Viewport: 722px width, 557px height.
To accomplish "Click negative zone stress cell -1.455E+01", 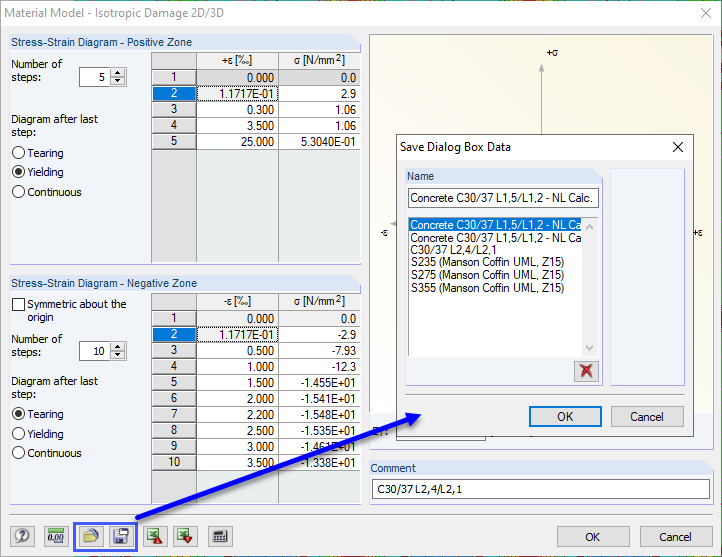I will click(x=319, y=383).
